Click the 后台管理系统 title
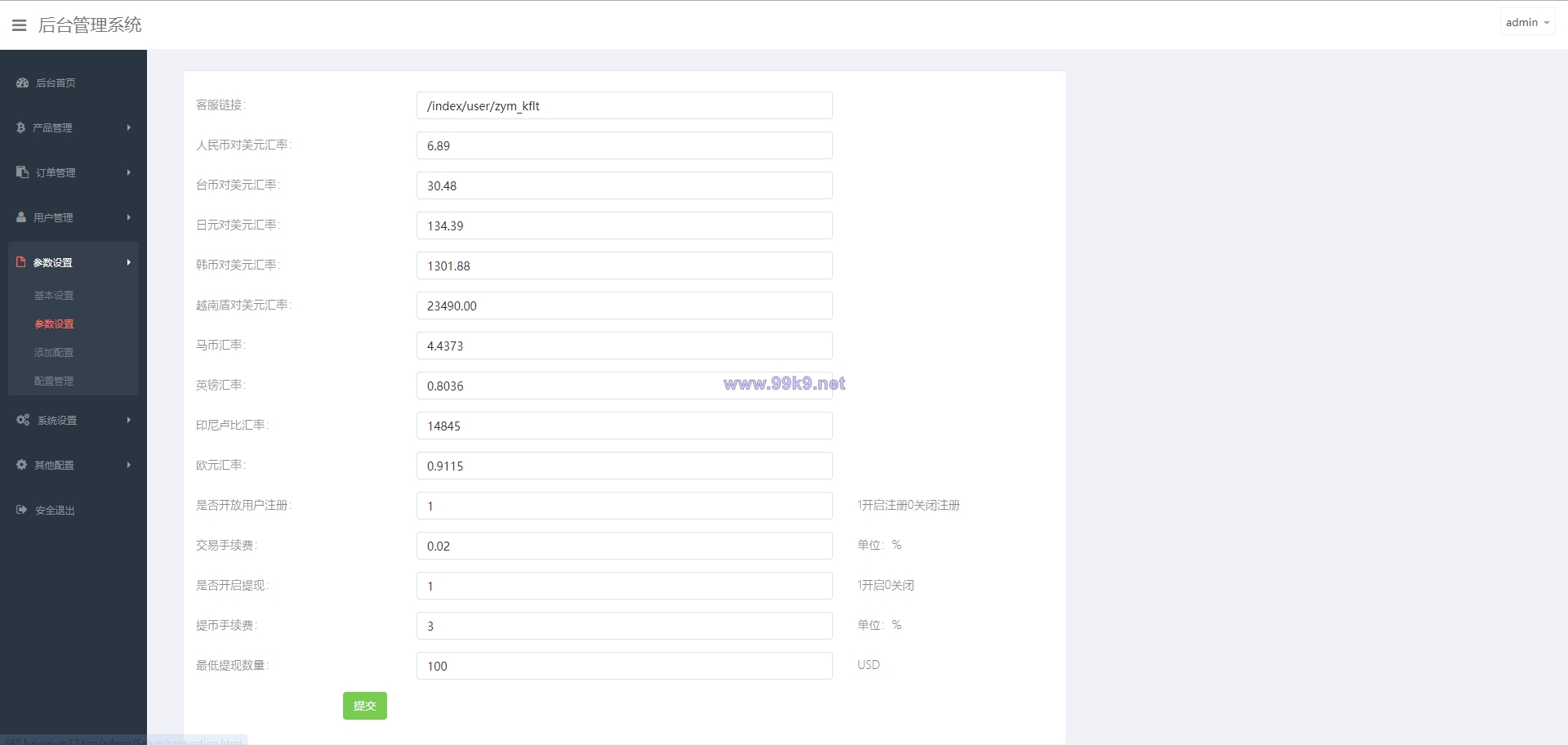The width and height of the screenshot is (1568, 745). [x=90, y=25]
